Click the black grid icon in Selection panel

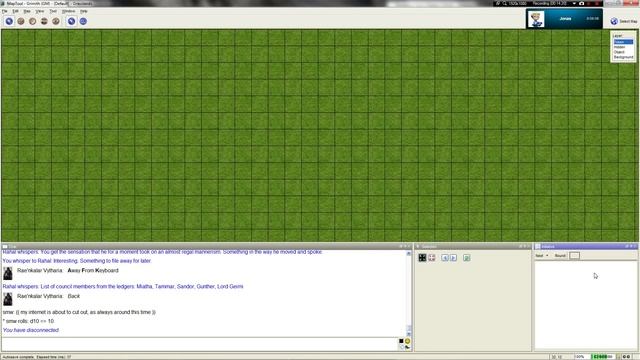(422, 258)
